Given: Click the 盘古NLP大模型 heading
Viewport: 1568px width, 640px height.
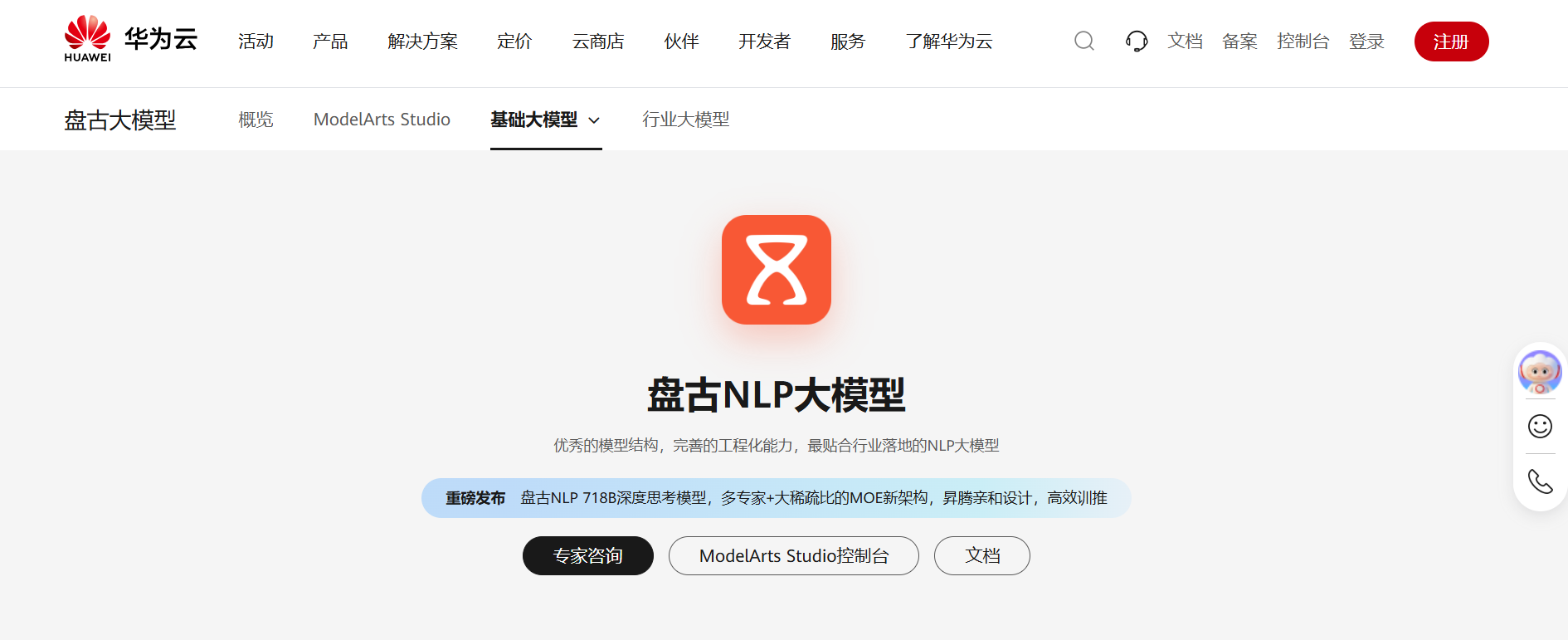Looking at the screenshot, I should point(777,394).
